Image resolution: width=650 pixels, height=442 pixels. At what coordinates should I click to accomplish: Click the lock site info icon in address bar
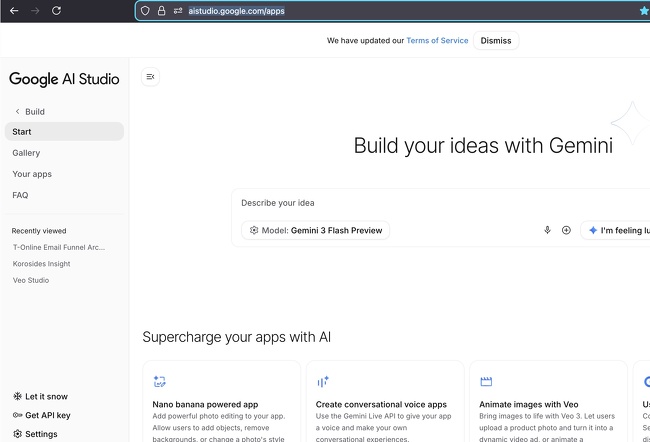point(161,11)
